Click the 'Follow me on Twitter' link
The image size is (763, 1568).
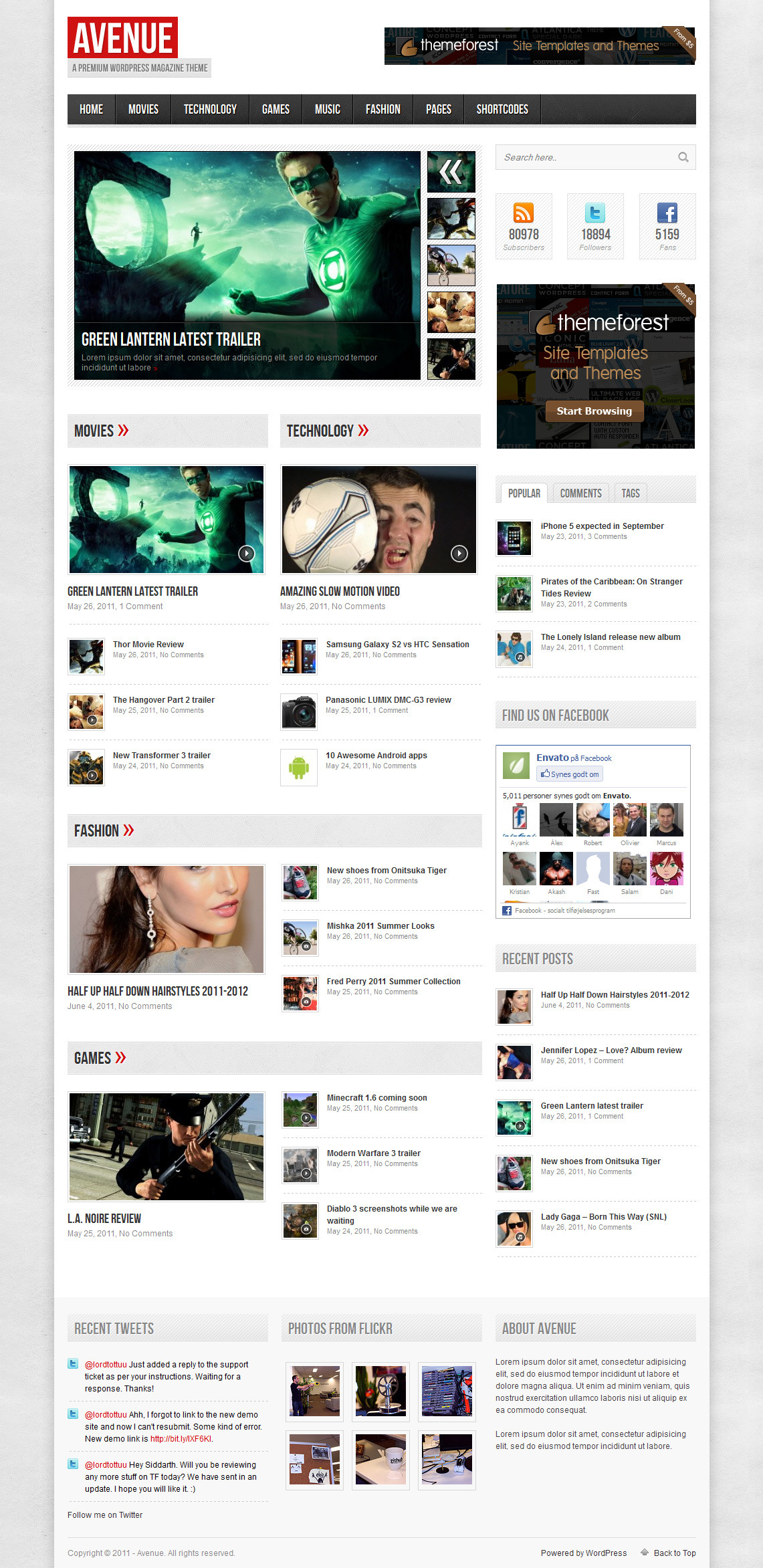pos(105,1515)
